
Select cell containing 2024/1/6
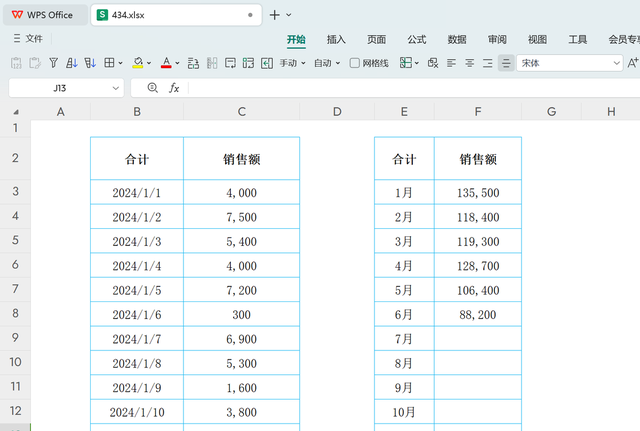(137, 314)
